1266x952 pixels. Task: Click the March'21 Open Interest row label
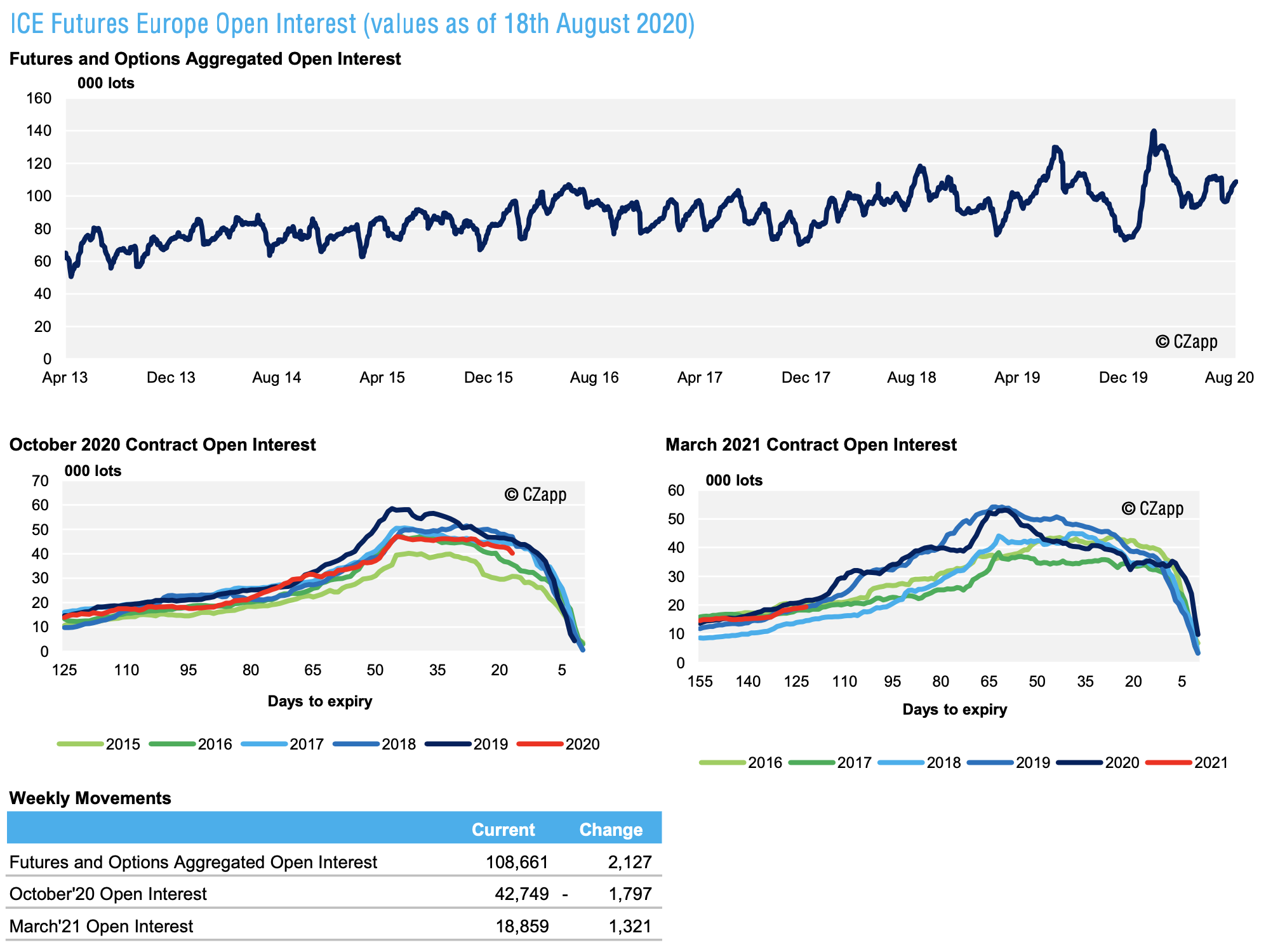pos(101,926)
